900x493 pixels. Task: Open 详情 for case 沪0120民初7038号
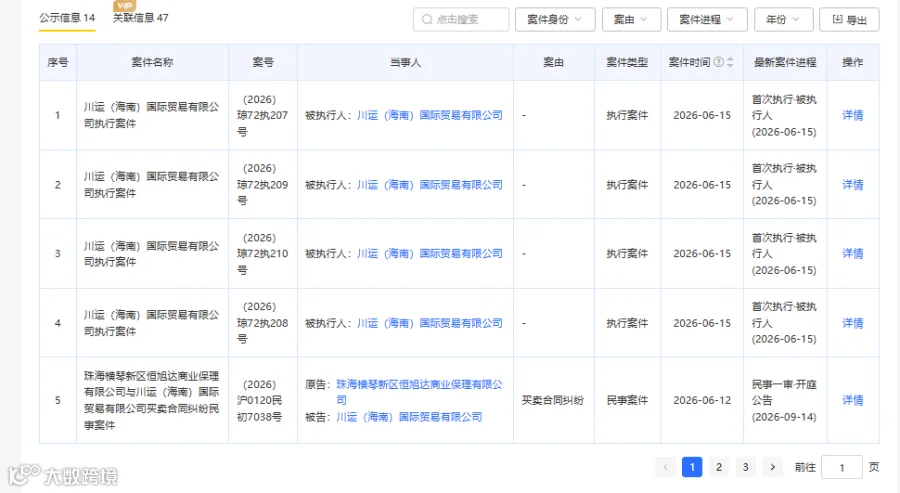pyautogui.click(x=853, y=400)
